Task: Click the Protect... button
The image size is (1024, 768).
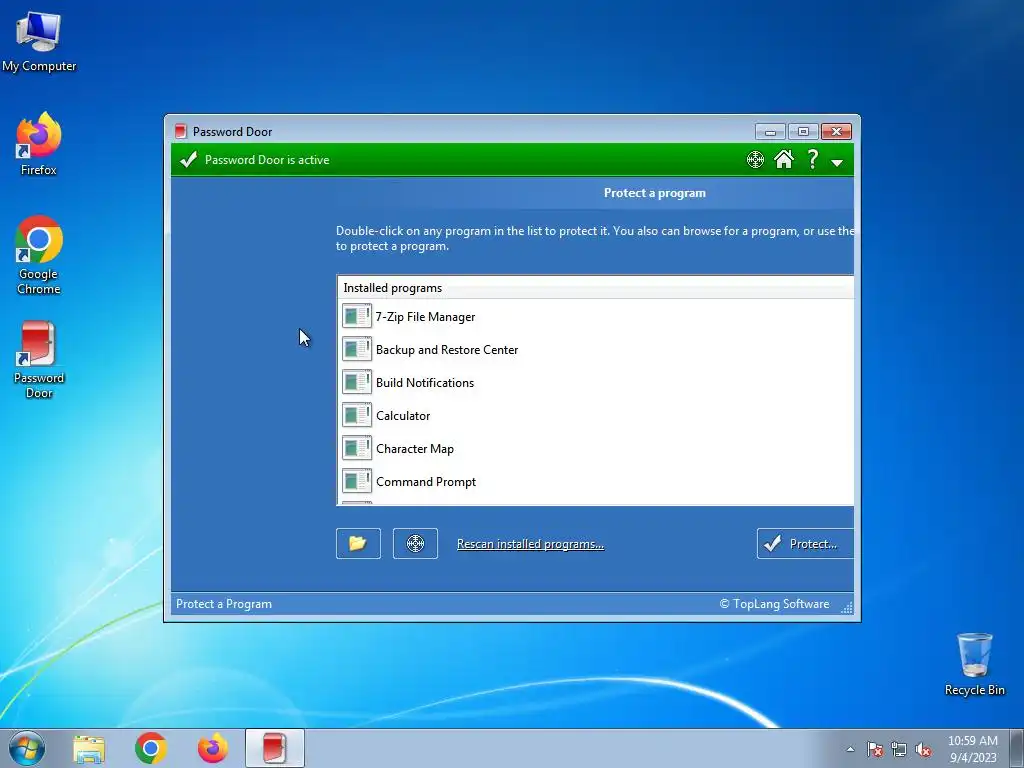Action: coord(805,543)
